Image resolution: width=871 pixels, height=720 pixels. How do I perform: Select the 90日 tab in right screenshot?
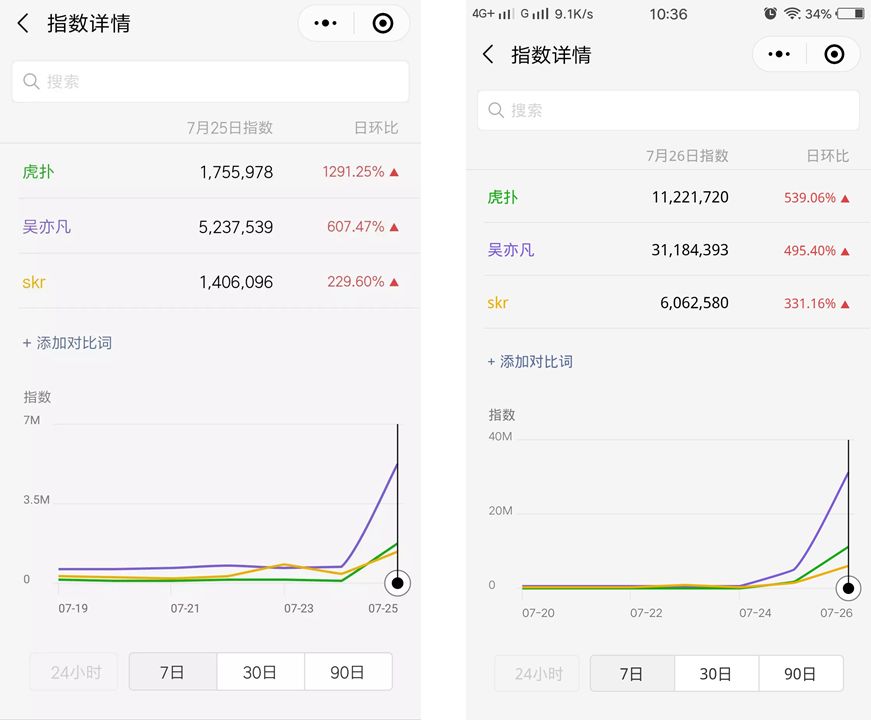point(801,674)
